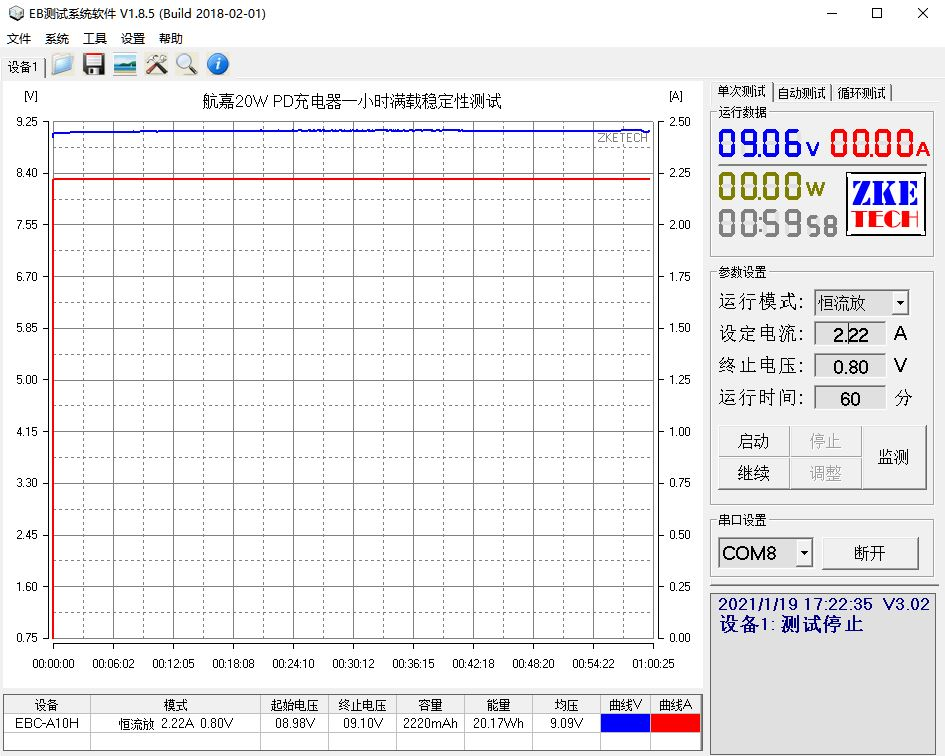The width and height of the screenshot is (945, 756).
Task: Click the timestamp 2021/1/19 17:22:35
Action: (x=795, y=604)
